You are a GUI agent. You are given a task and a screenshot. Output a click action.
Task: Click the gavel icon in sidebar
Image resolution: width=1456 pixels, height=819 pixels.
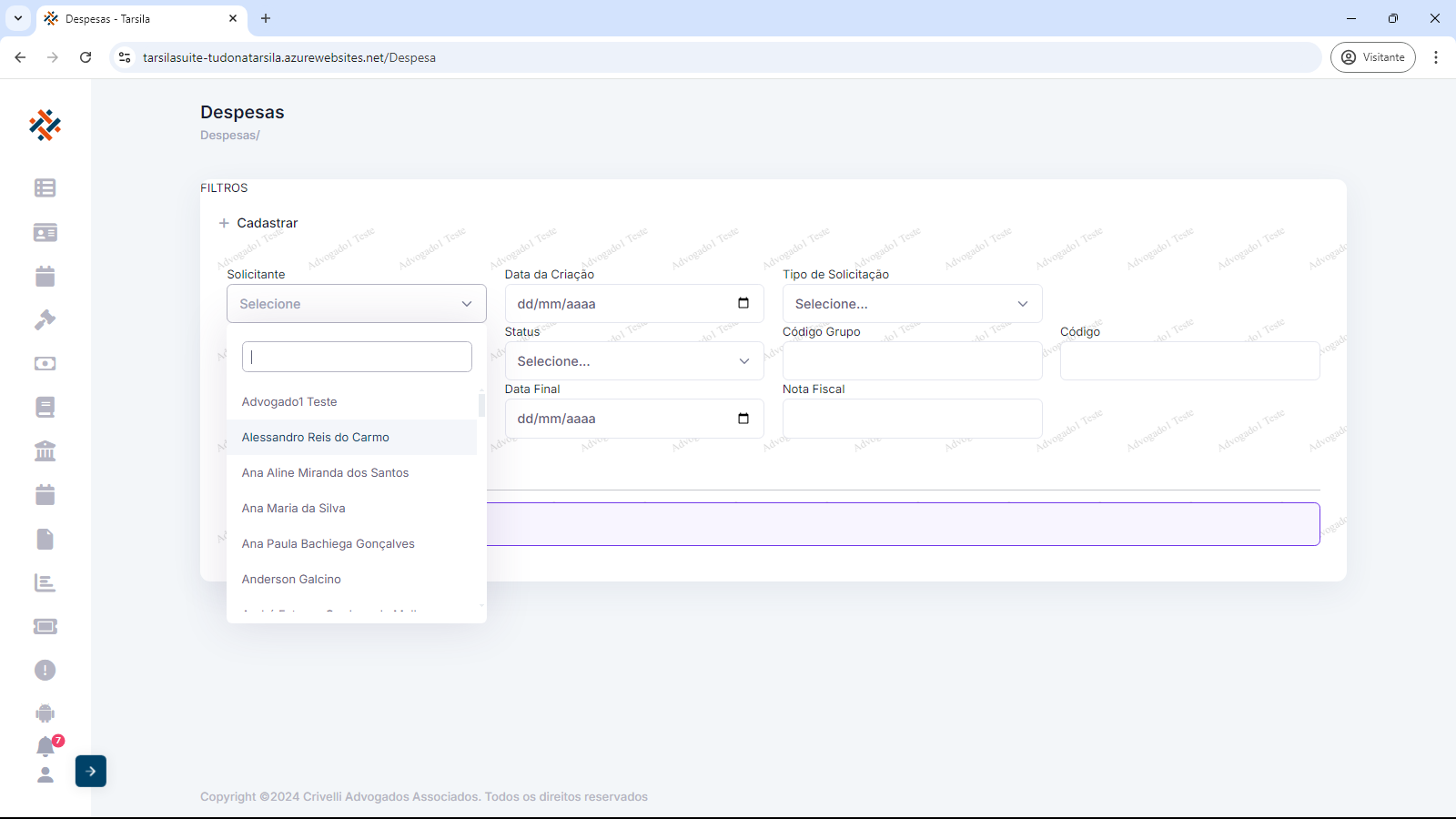[x=45, y=319]
